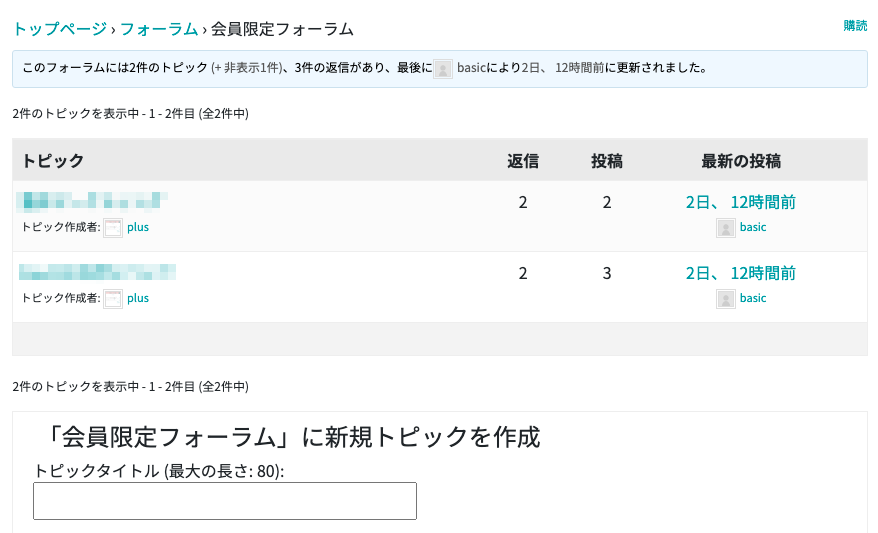Subscribe using the 購読 link

[855, 26]
